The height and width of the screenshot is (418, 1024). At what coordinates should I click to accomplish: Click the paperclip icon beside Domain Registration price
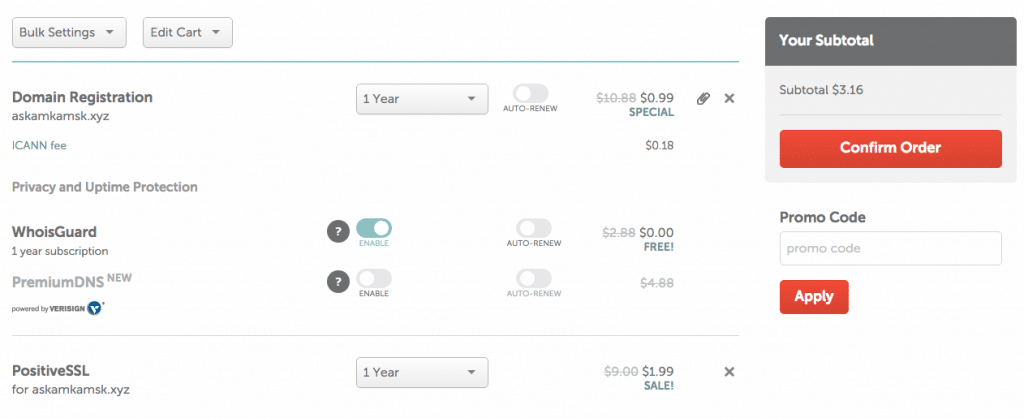[x=703, y=99]
